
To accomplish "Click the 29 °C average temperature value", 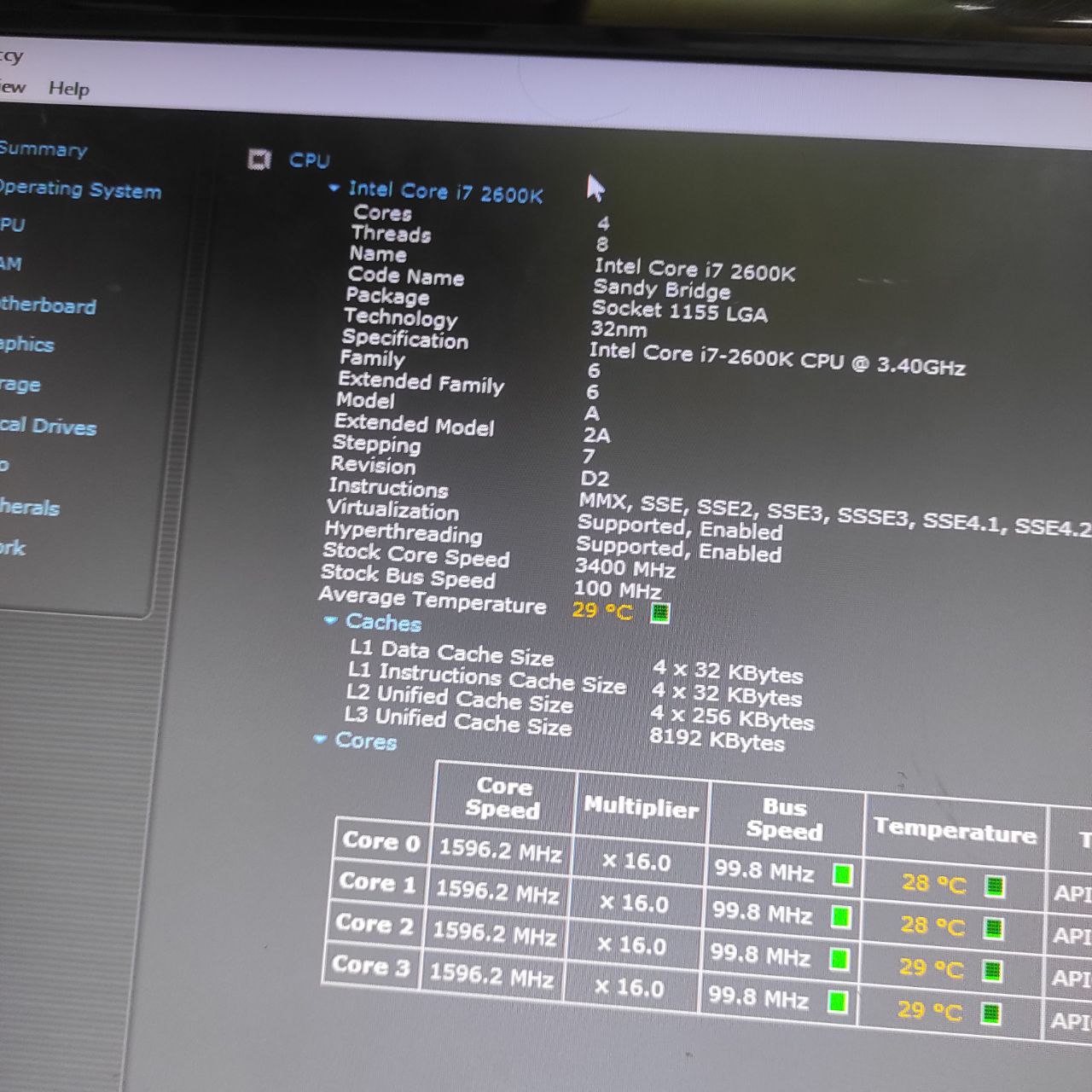I will 602,611.
